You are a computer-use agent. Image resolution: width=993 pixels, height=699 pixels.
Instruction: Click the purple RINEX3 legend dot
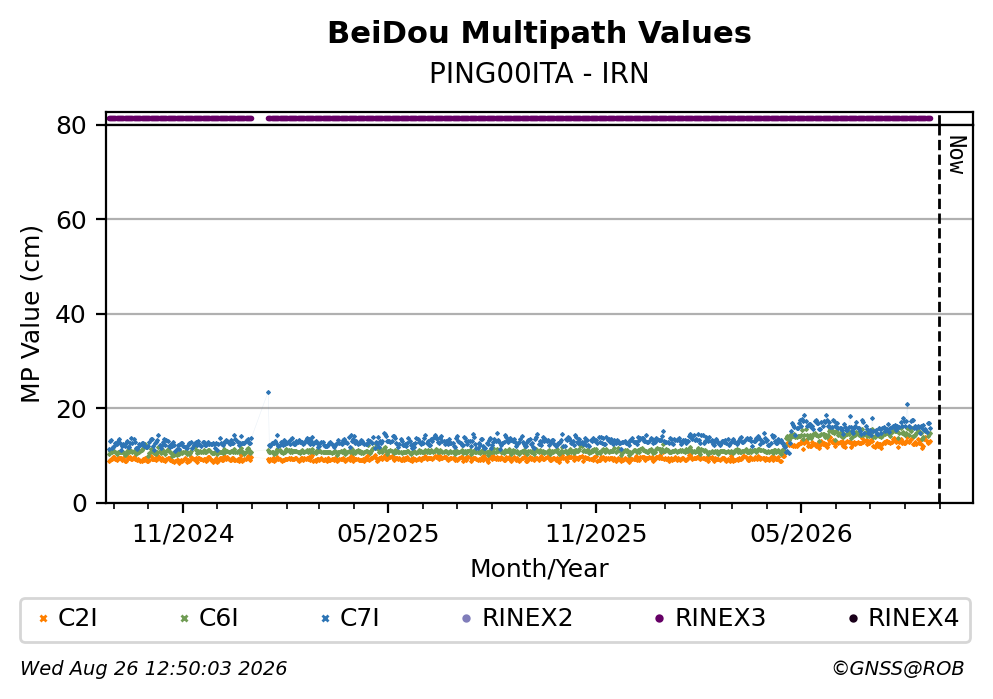(x=659, y=619)
